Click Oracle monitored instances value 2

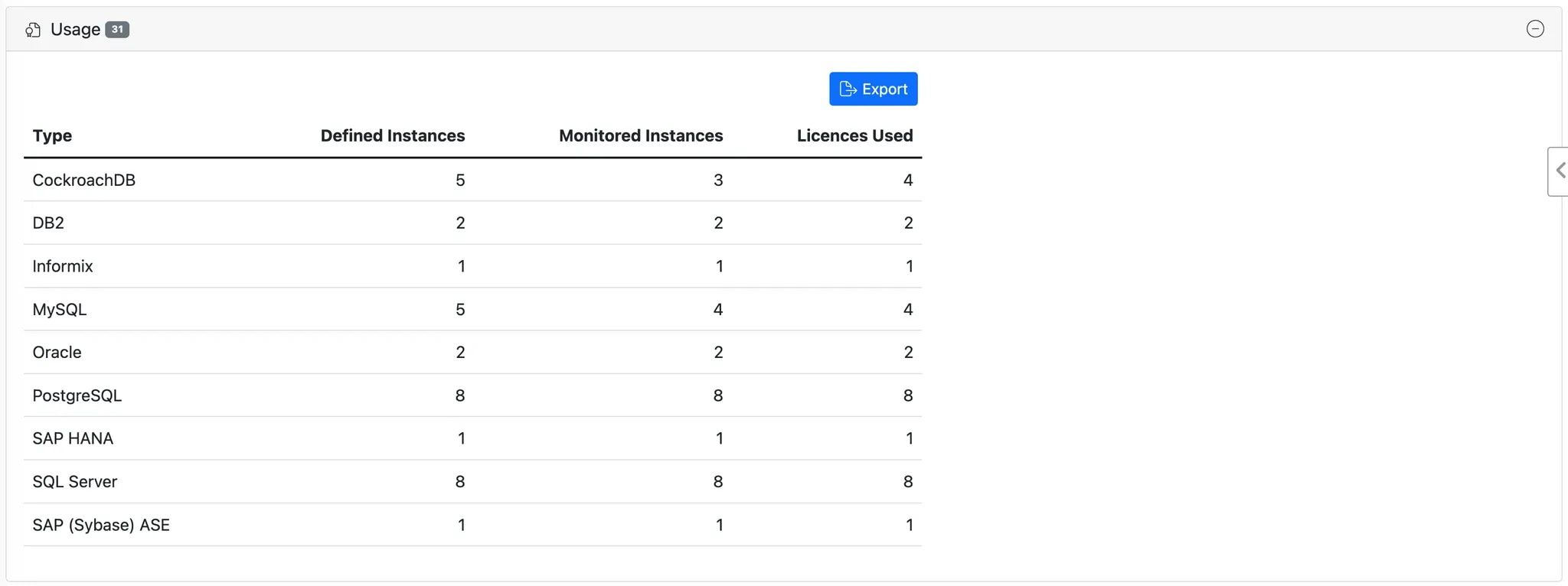click(x=718, y=352)
